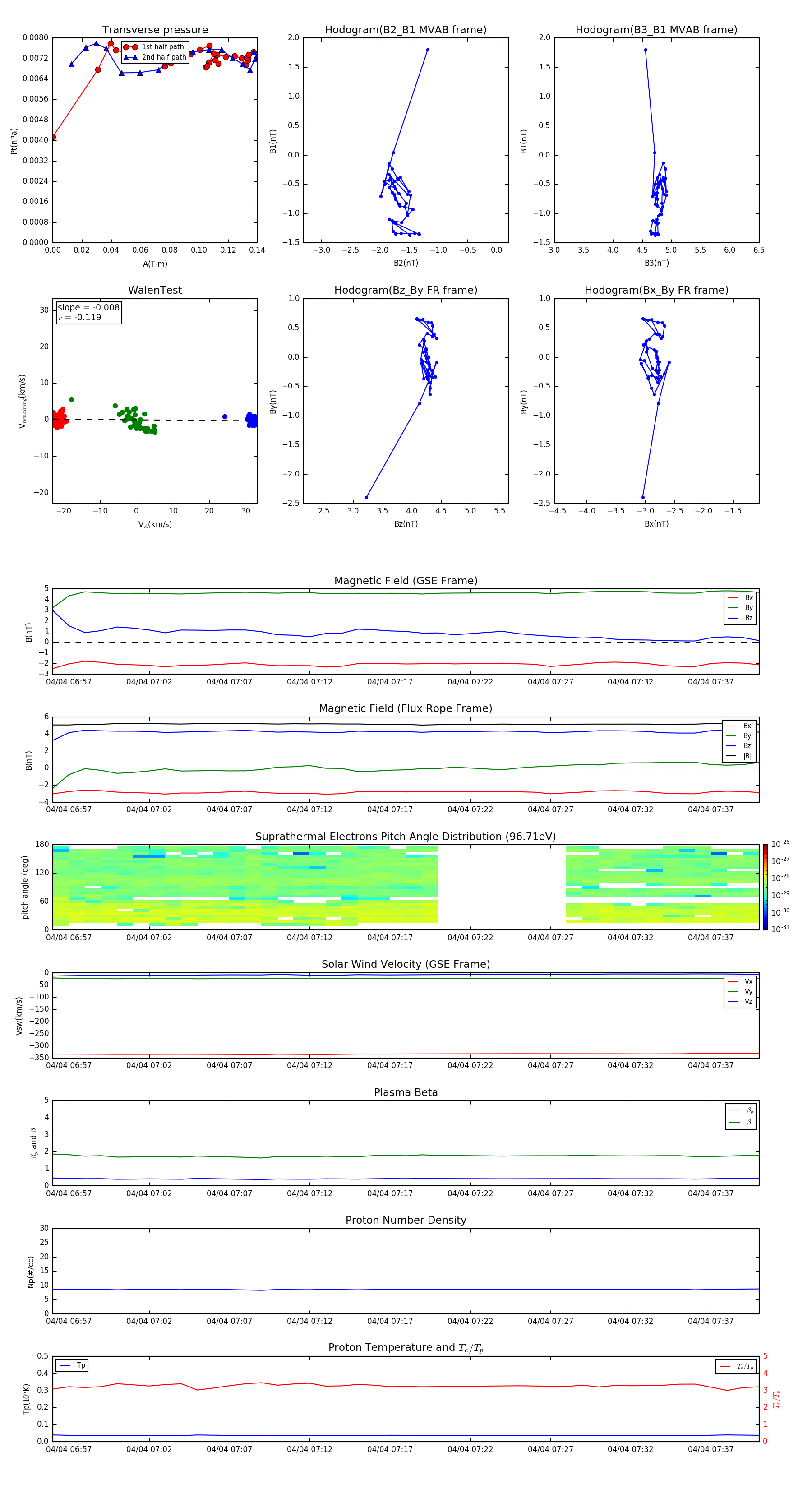
Task: Click the 'B3(nT)' x-axis label
Action: (x=656, y=263)
